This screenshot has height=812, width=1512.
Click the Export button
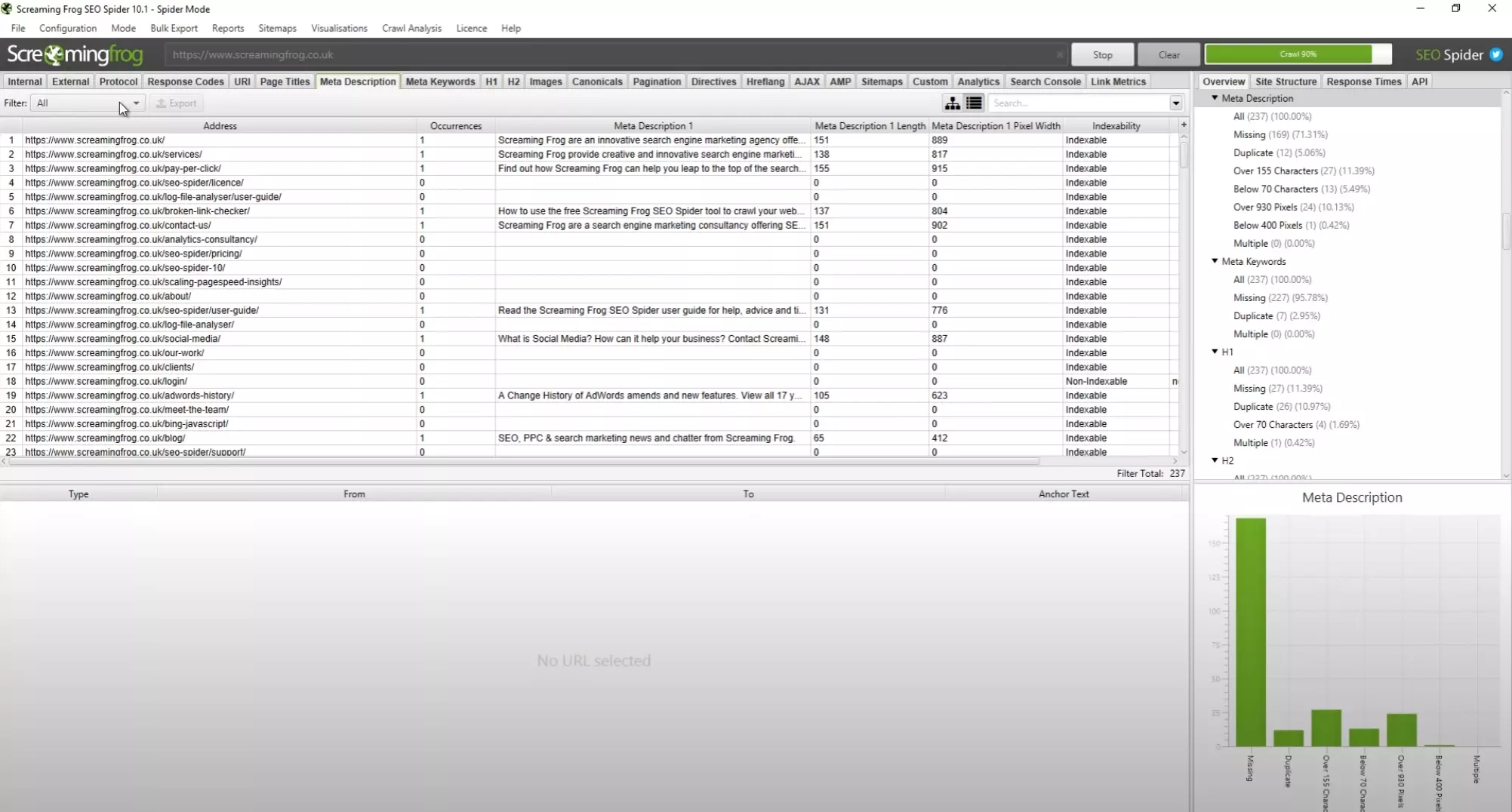tap(176, 103)
